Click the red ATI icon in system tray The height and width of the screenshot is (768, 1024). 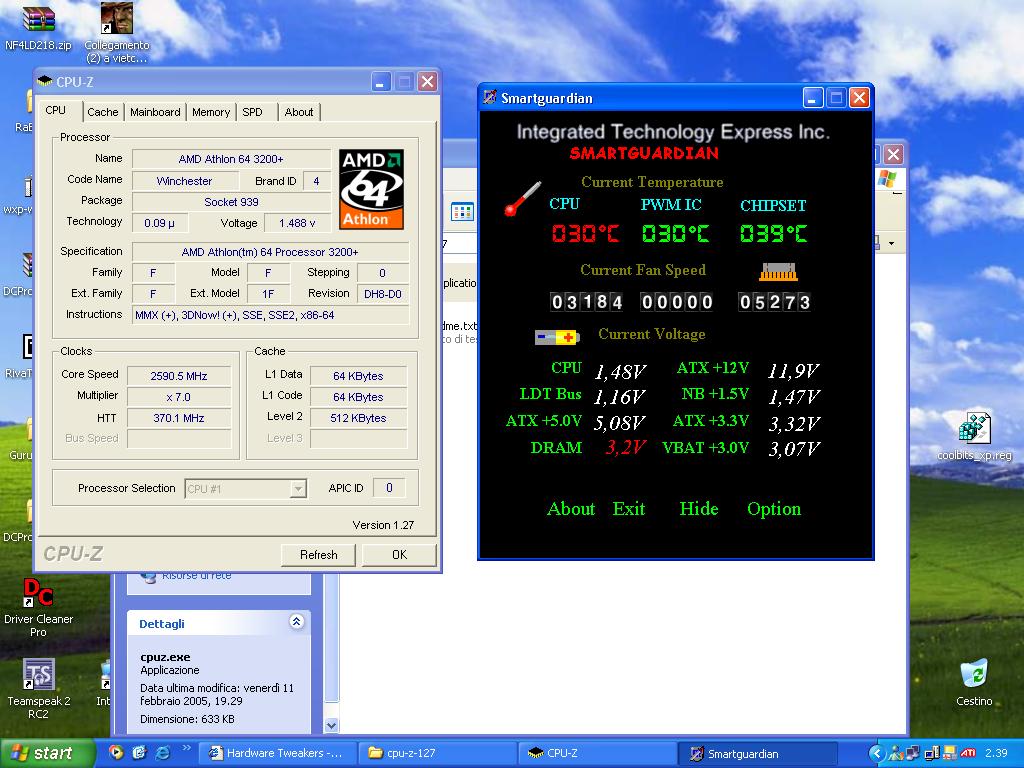968,753
